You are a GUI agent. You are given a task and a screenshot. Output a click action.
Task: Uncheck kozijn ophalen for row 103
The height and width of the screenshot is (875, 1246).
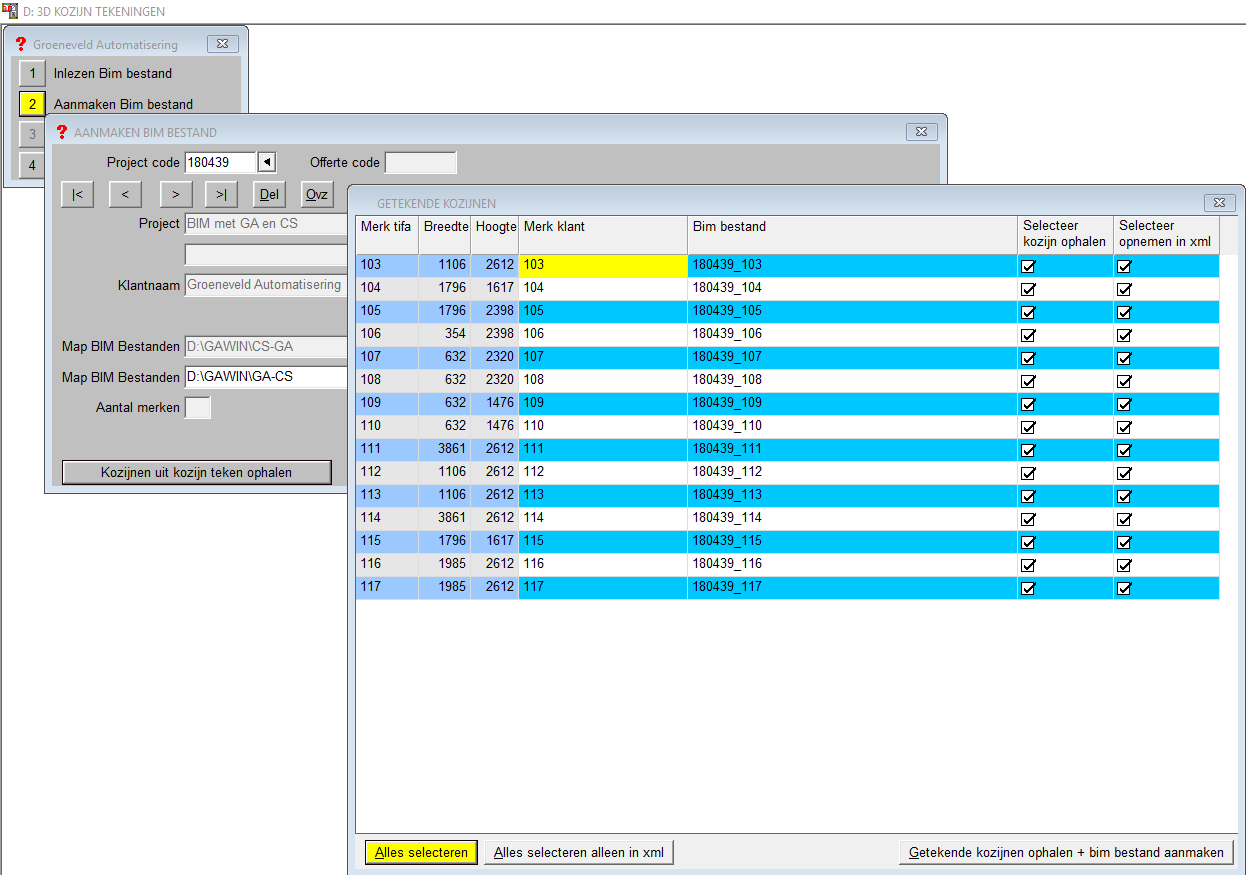(x=1027, y=266)
